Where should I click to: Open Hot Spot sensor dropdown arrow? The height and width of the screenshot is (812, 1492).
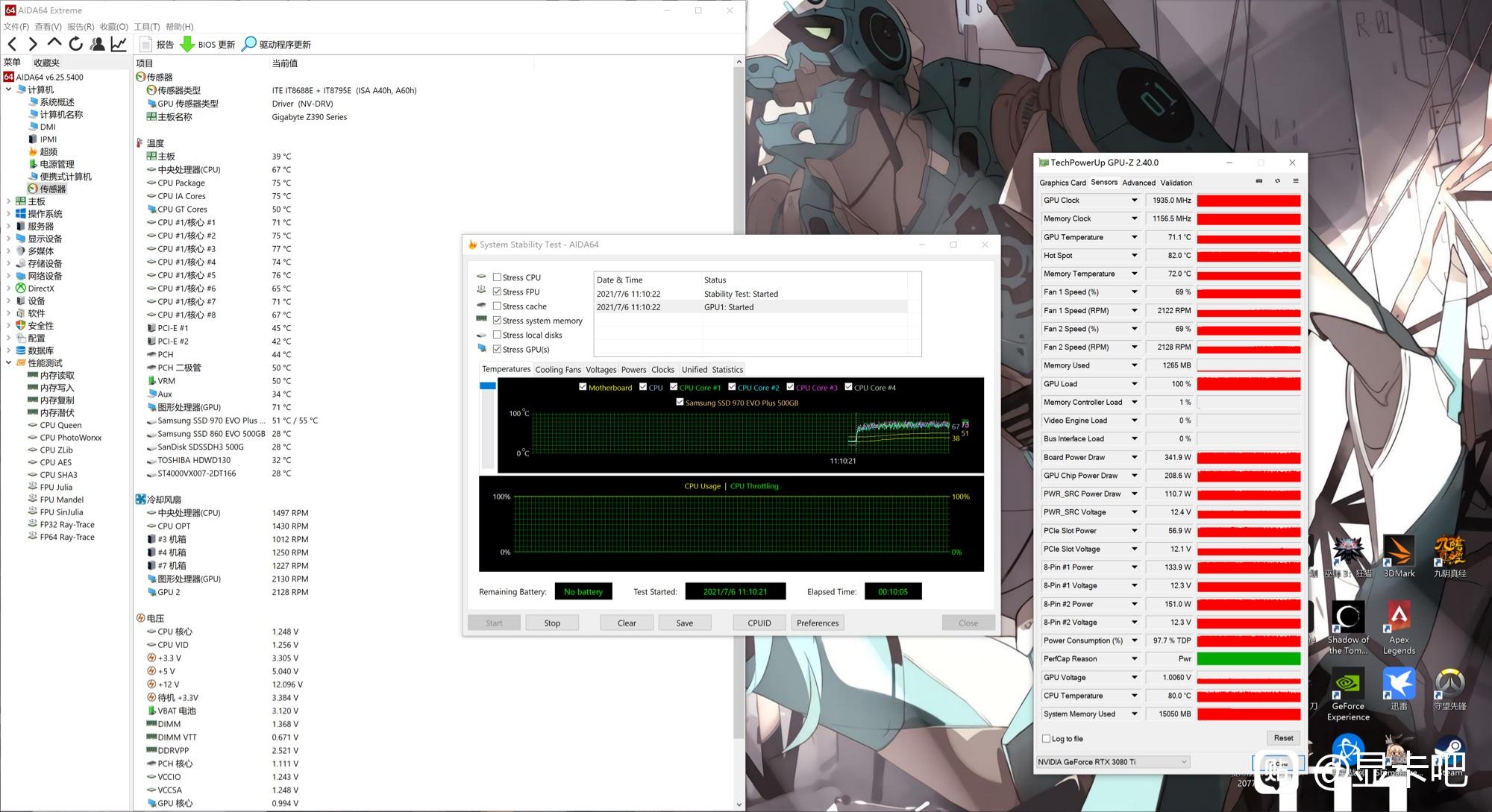pos(1135,255)
